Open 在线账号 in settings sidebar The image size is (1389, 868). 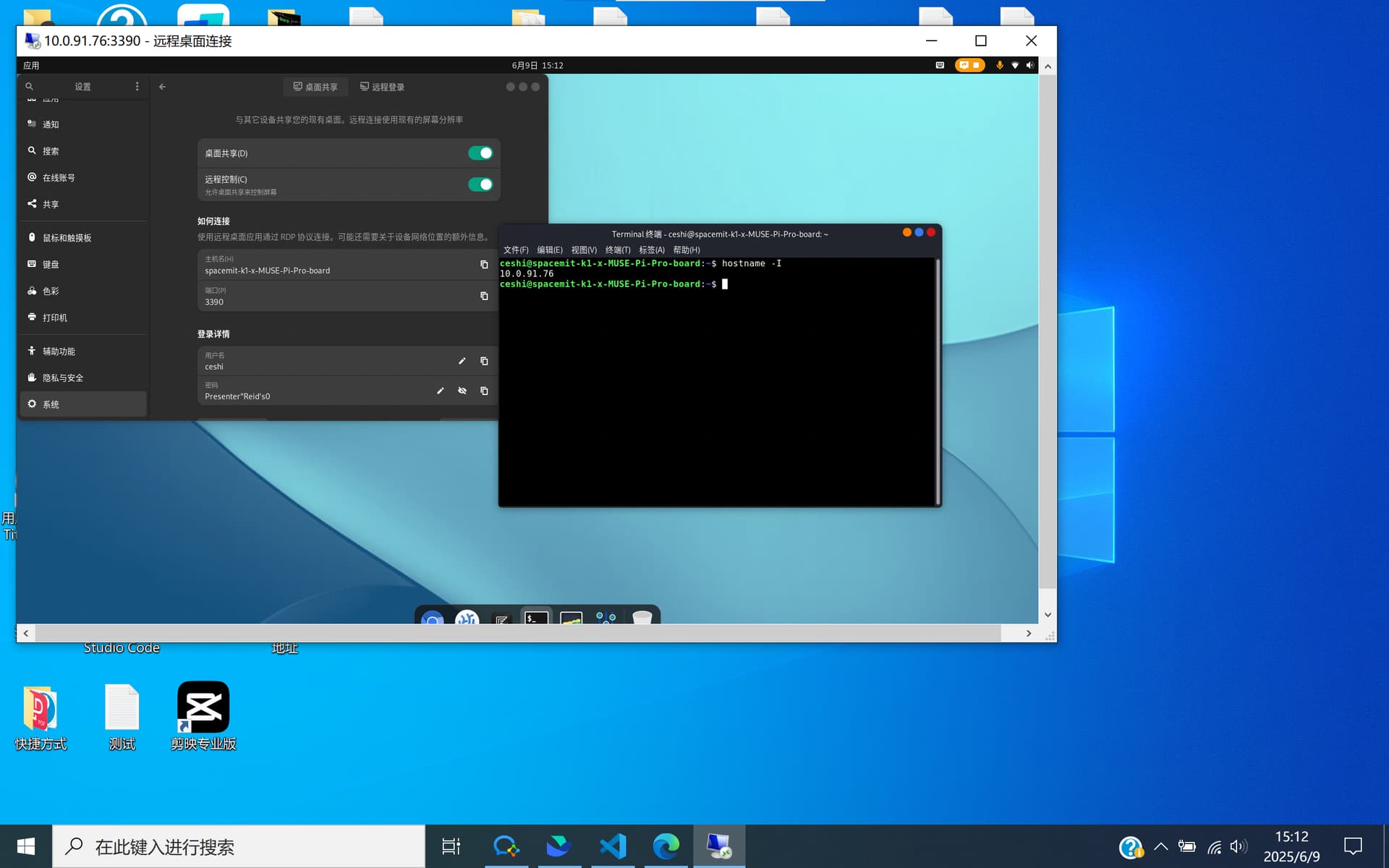[x=83, y=178]
